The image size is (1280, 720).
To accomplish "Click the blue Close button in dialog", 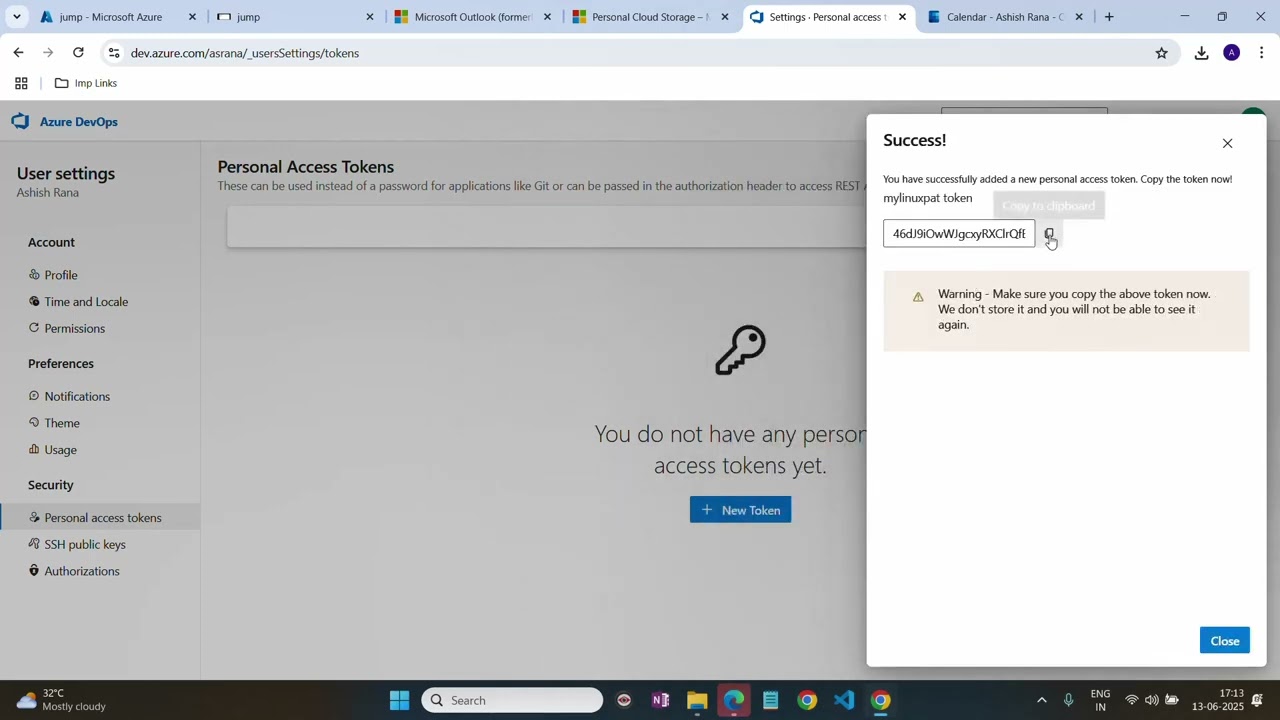I will point(1224,641).
